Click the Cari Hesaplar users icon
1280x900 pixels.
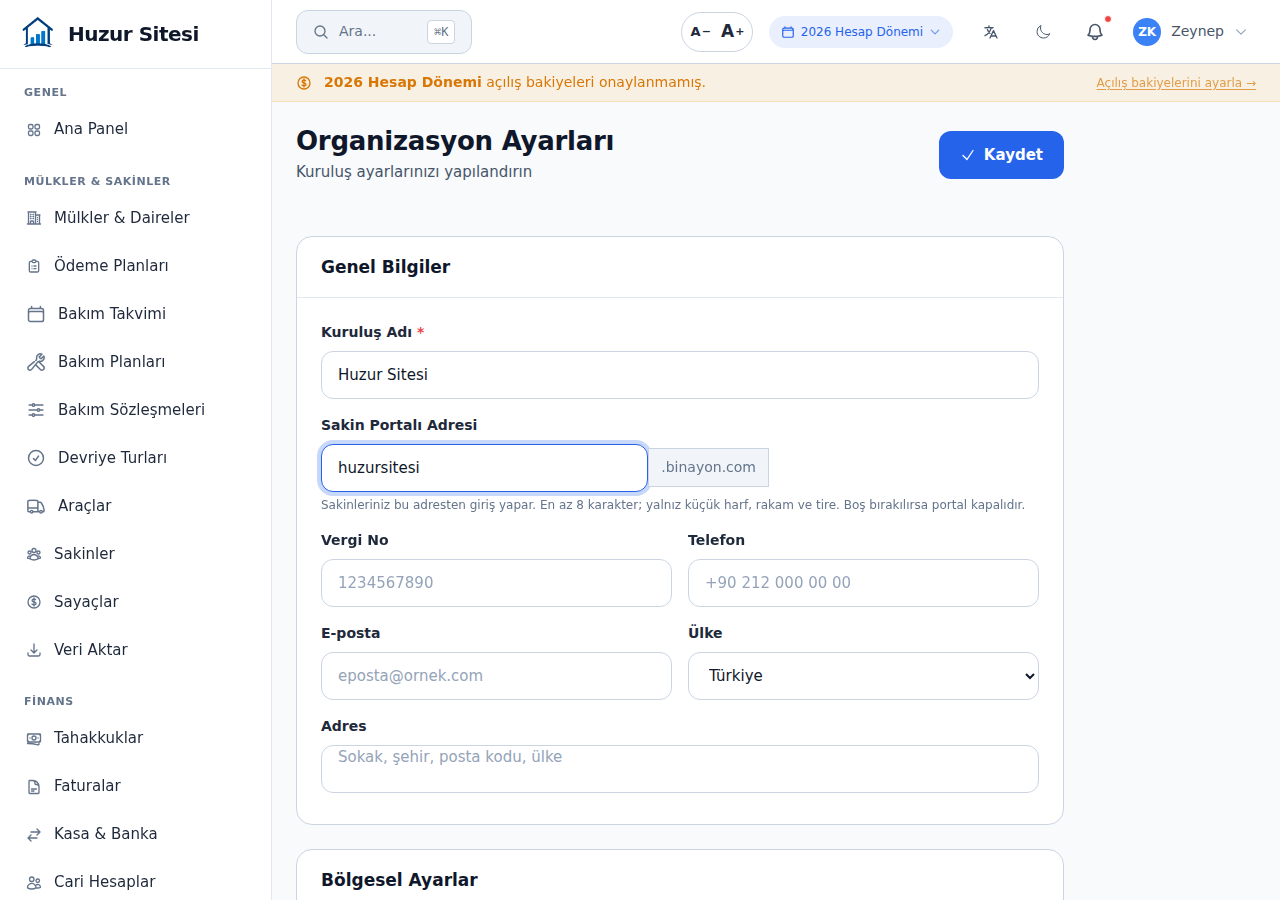pyautogui.click(x=34, y=882)
